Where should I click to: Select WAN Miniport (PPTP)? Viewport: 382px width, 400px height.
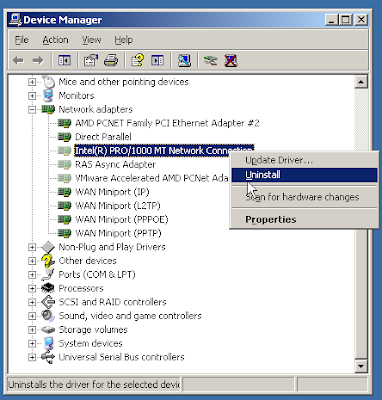(x=118, y=233)
